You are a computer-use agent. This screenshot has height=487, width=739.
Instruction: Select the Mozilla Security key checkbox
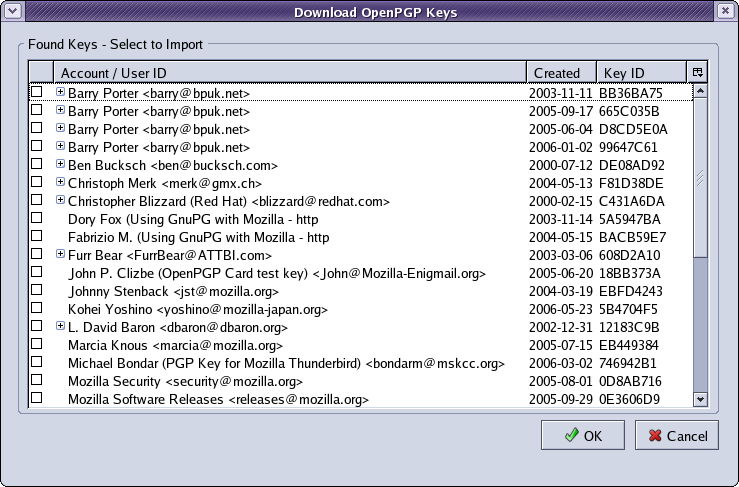36,380
